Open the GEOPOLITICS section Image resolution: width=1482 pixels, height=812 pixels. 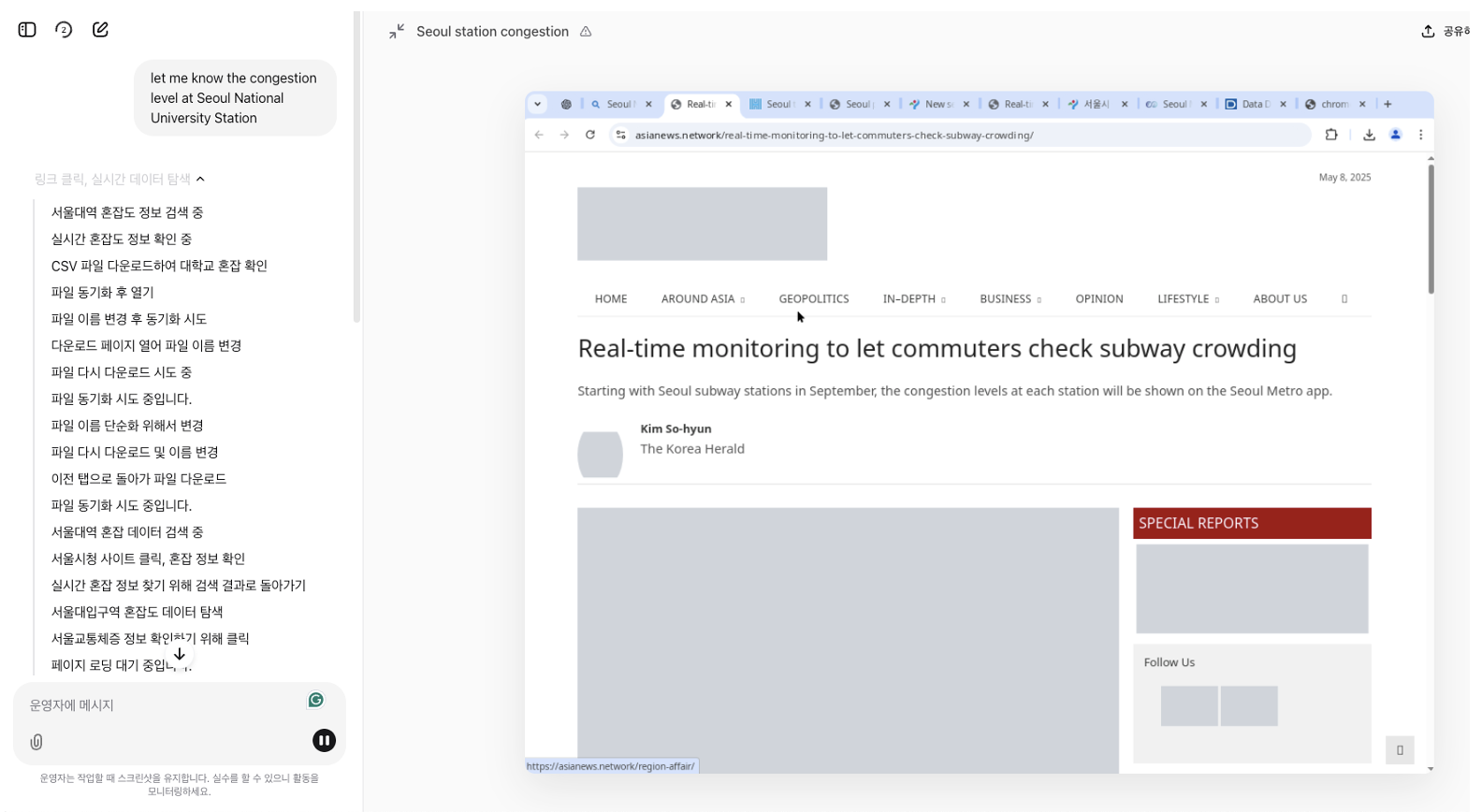coord(814,299)
